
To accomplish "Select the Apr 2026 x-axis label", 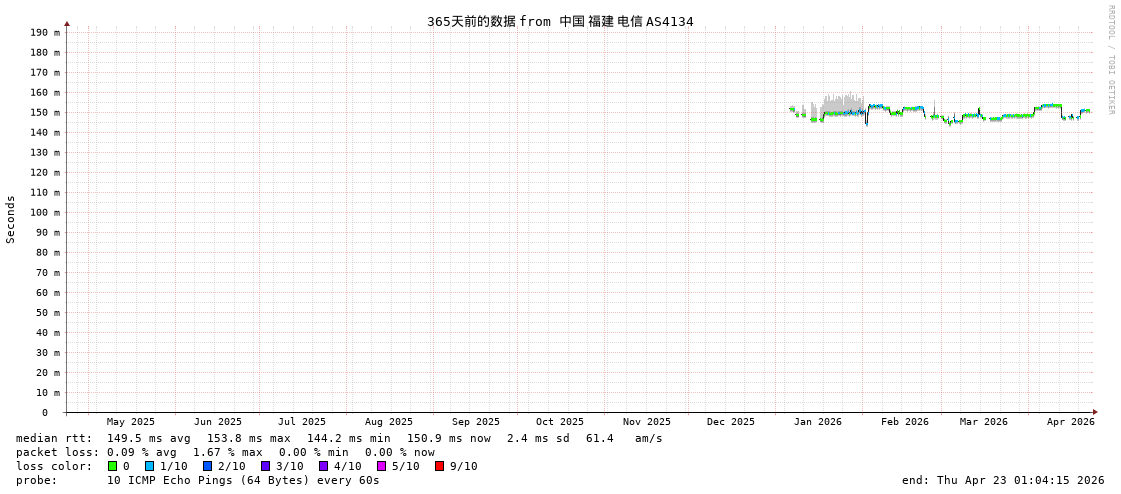I will [1070, 422].
